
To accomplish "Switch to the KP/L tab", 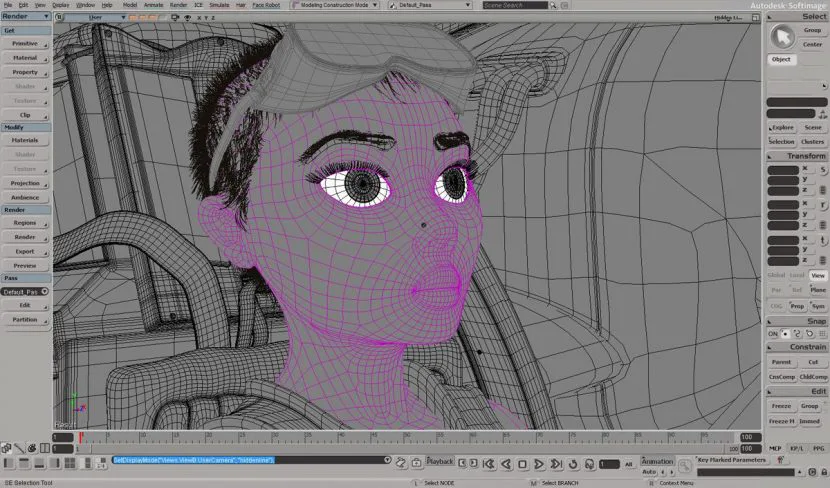I will coord(797,448).
